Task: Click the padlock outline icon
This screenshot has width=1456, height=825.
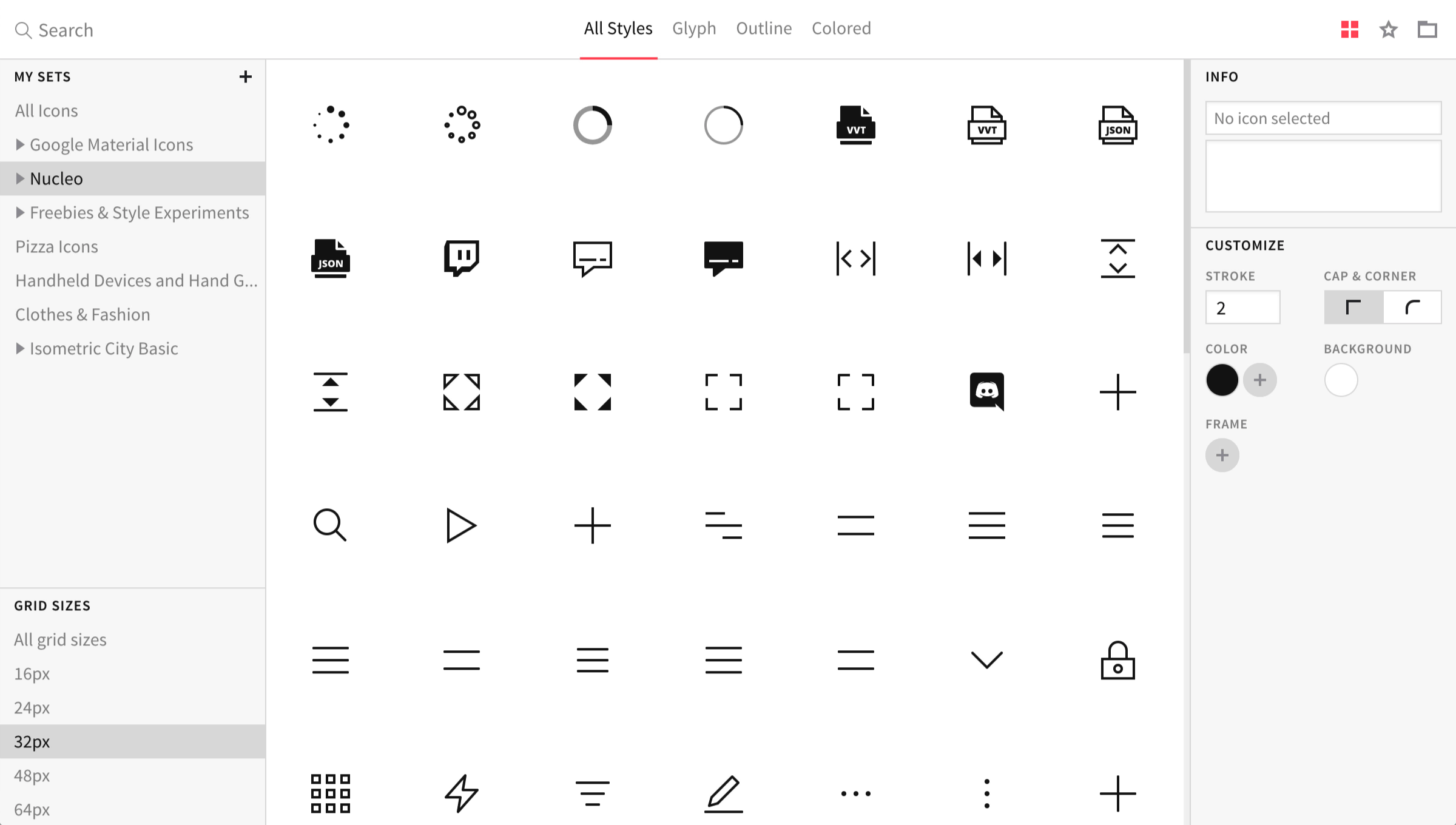Action: pyautogui.click(x=1118, y=661)
